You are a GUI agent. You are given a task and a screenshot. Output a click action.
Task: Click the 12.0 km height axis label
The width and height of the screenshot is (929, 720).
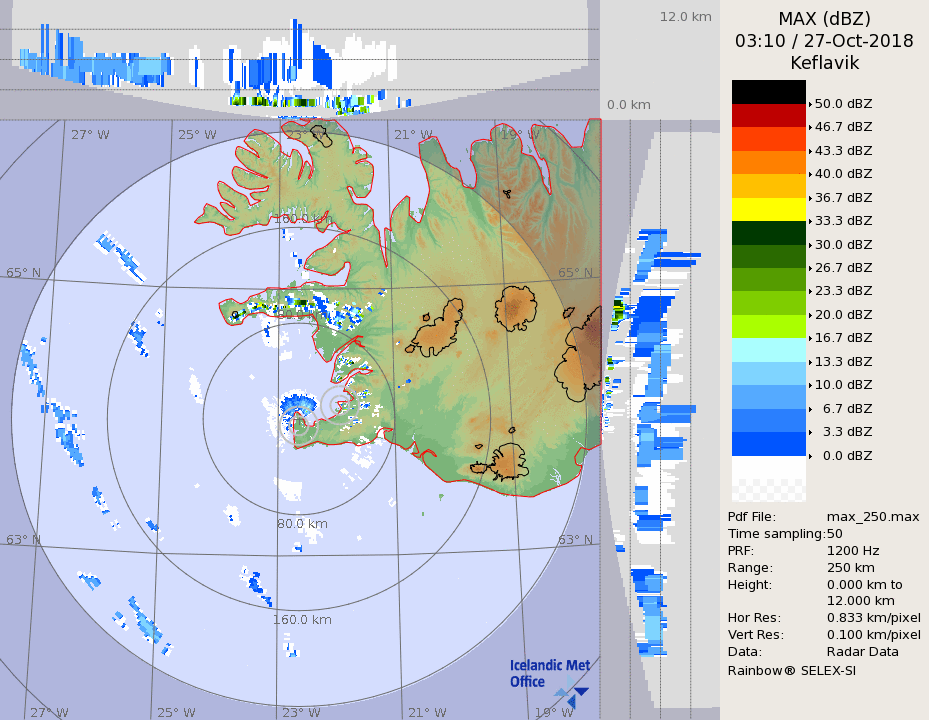tap(685, 16)
